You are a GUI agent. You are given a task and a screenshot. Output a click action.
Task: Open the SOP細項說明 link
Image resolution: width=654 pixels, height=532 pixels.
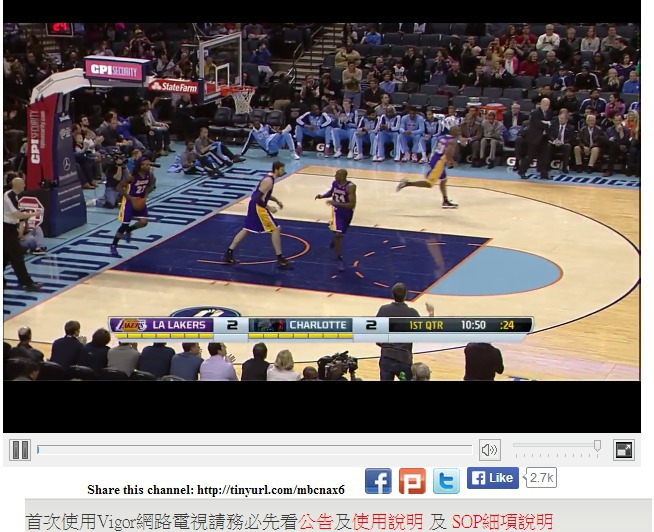502,522
